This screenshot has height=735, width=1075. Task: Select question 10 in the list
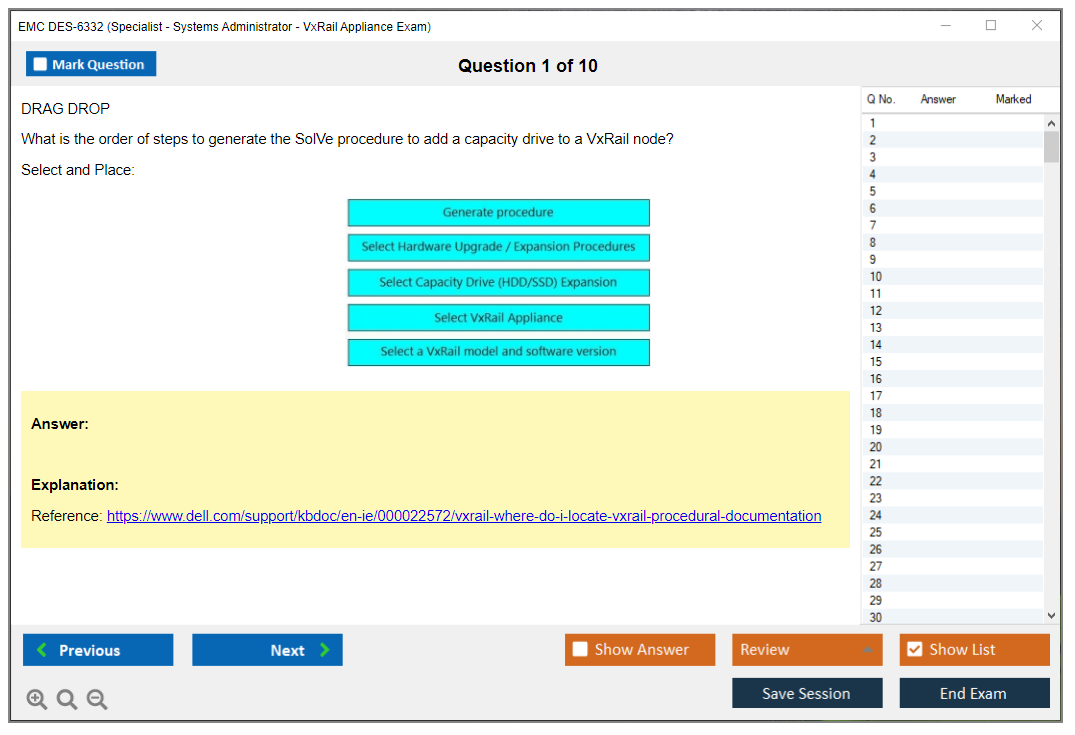point(876,277)
